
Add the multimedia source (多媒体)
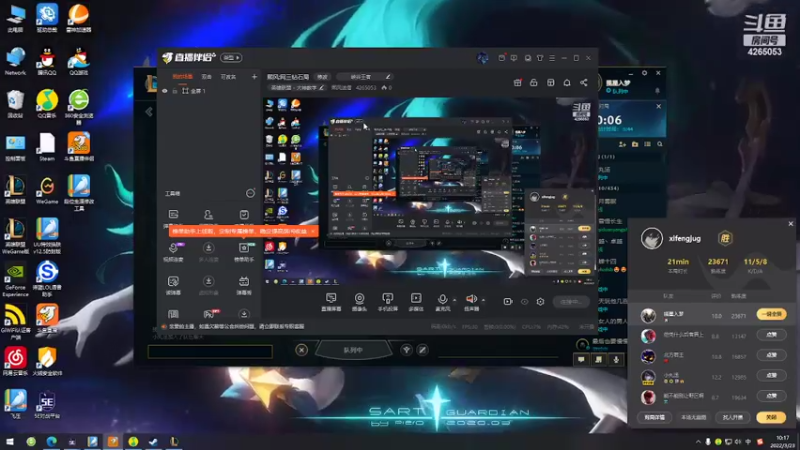(416, 302)
